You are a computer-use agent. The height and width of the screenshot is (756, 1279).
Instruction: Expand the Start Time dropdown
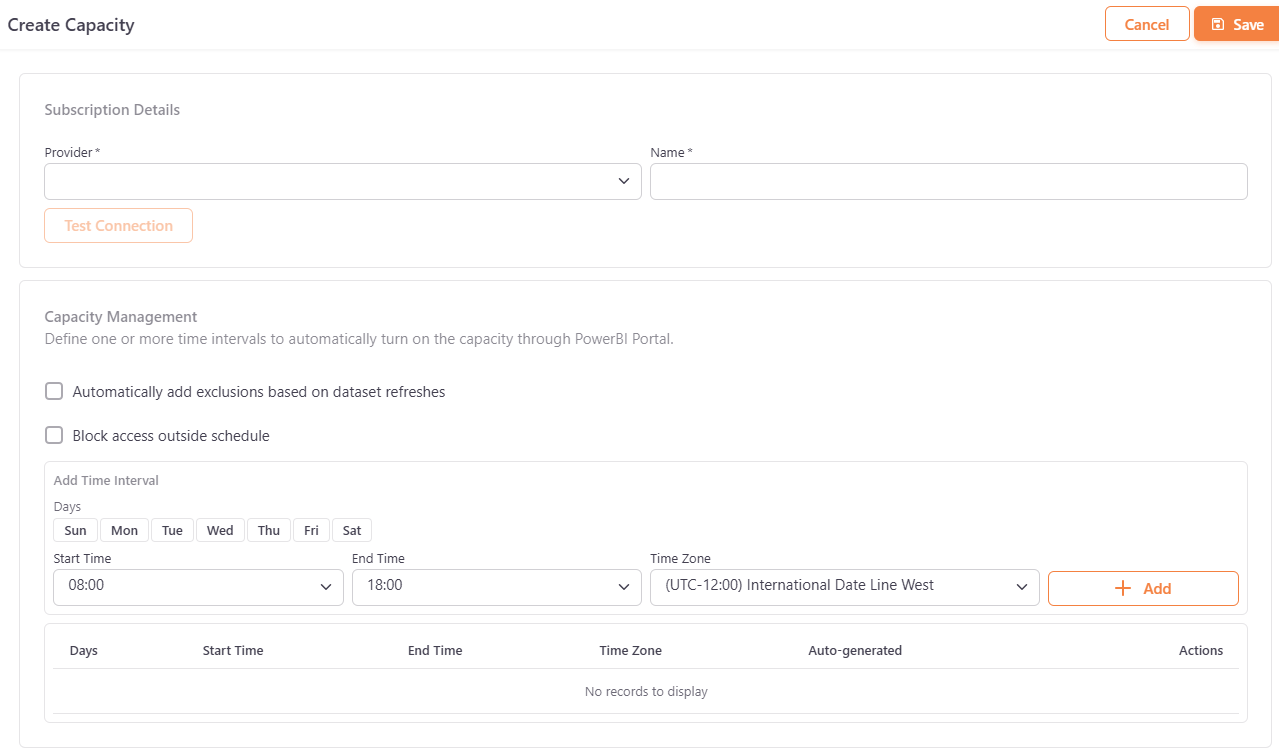point(198,586)
